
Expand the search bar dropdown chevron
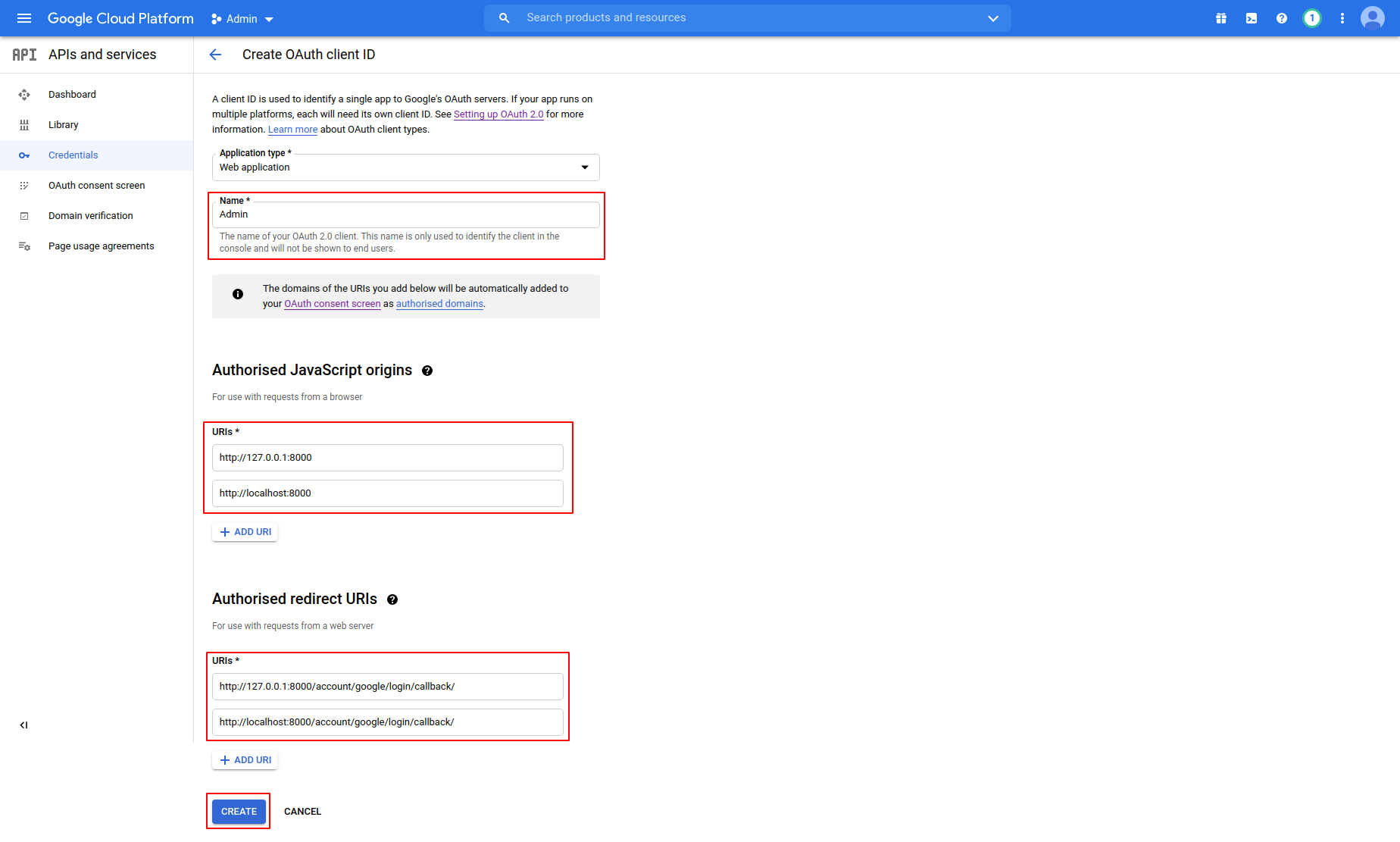click(x=993, y=18)
